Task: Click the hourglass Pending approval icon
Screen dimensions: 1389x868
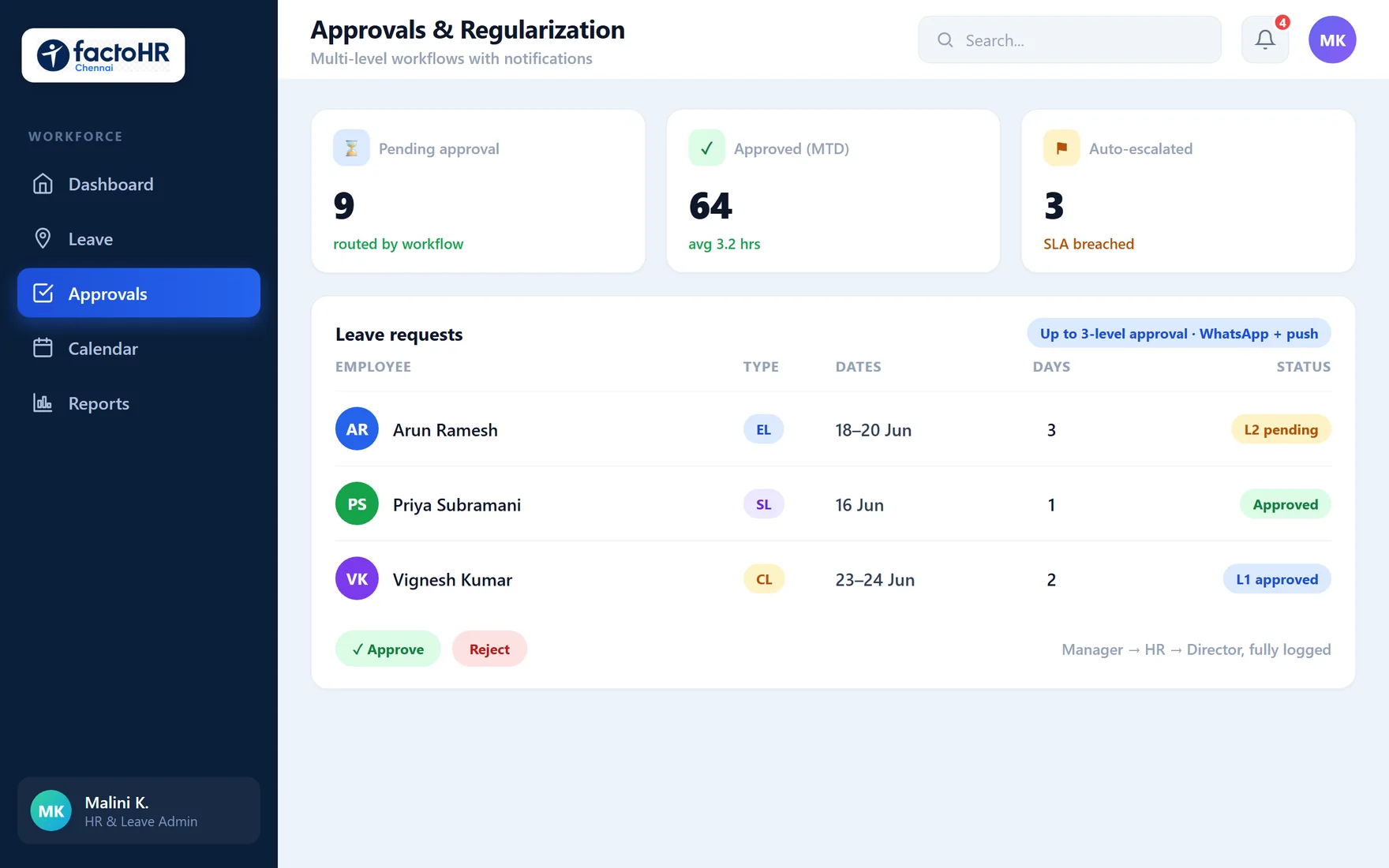Action: click(351, 148)
